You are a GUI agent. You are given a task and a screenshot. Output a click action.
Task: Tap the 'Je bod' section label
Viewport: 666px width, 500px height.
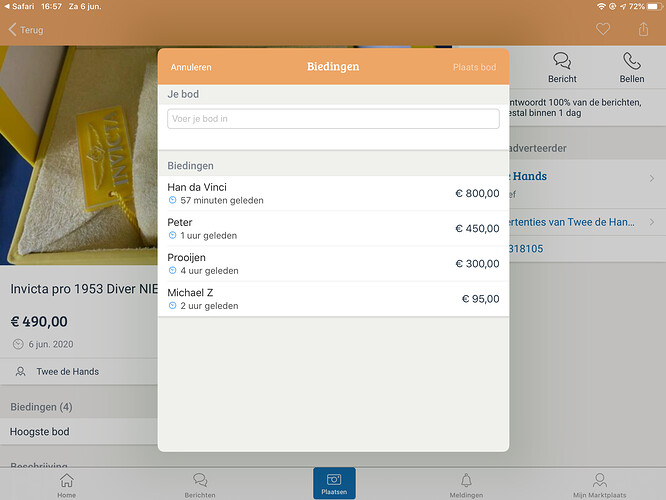[183, 94]
